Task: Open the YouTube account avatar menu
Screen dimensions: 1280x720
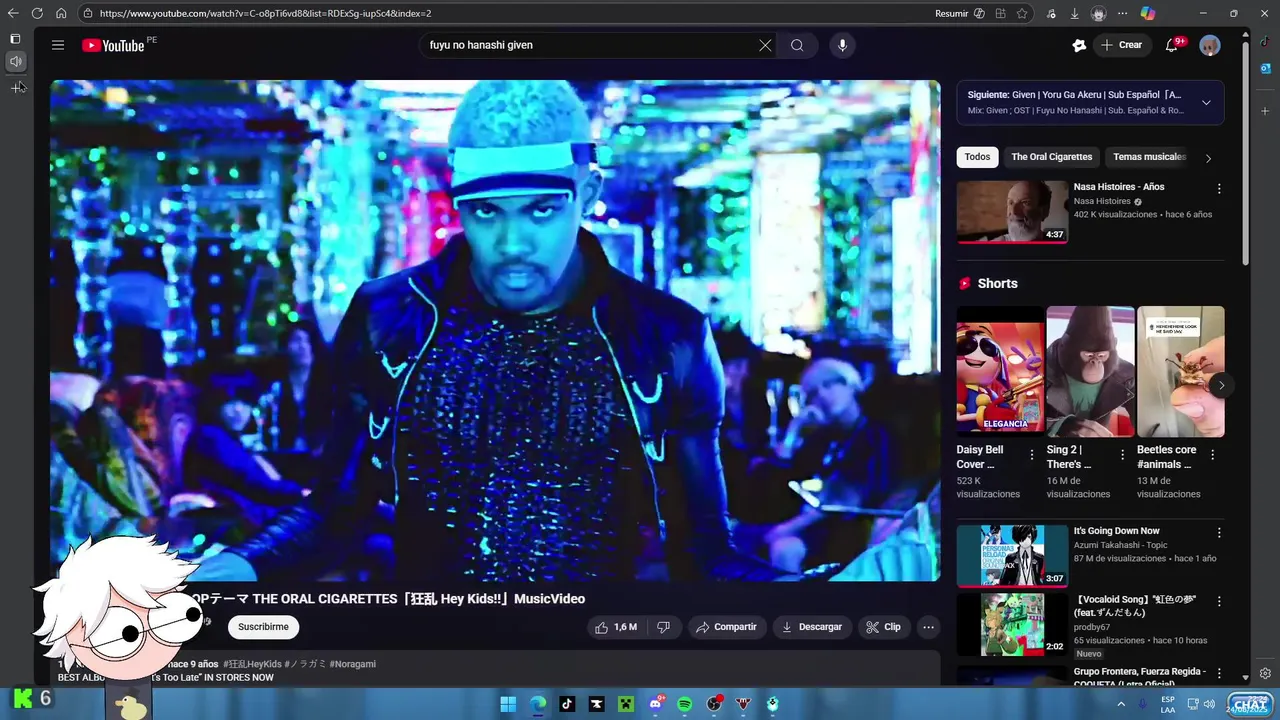Action: pyautogui.click(x=1210, y=45)
